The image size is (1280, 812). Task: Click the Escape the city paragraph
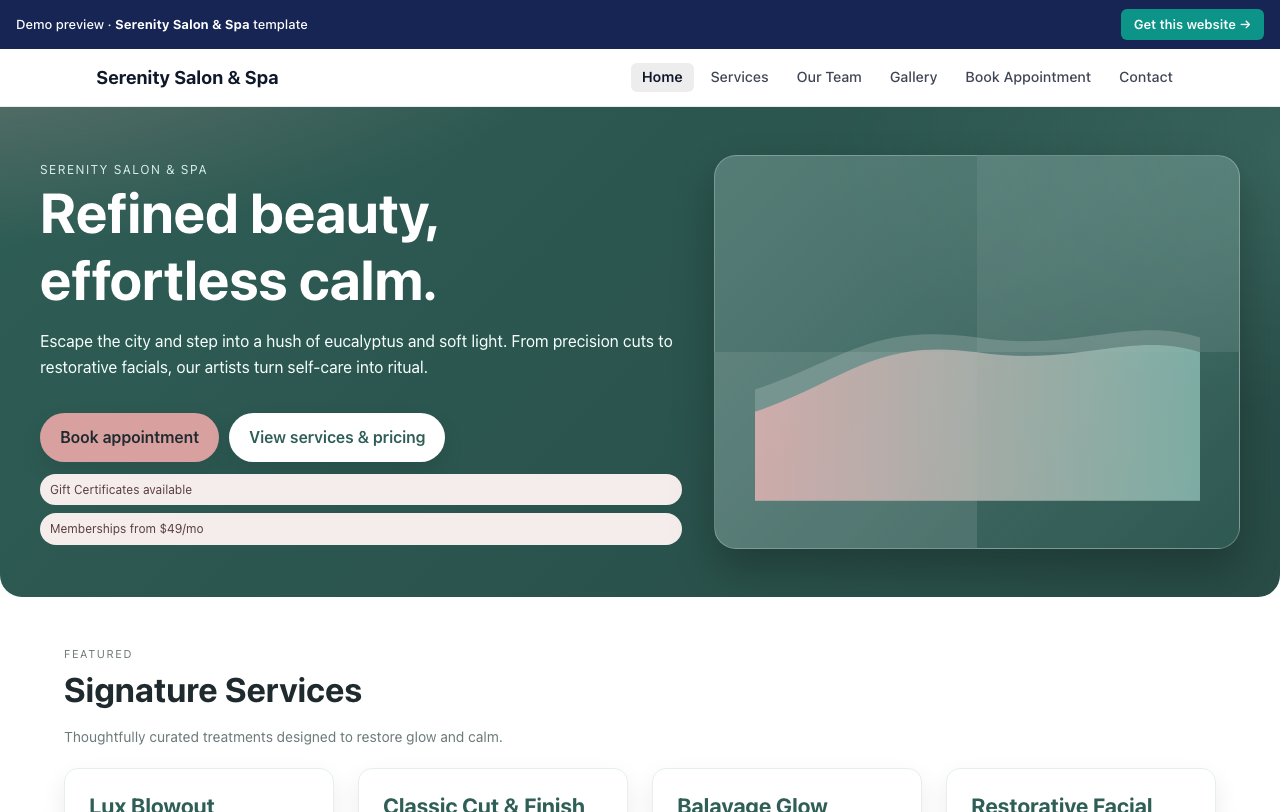356,354
